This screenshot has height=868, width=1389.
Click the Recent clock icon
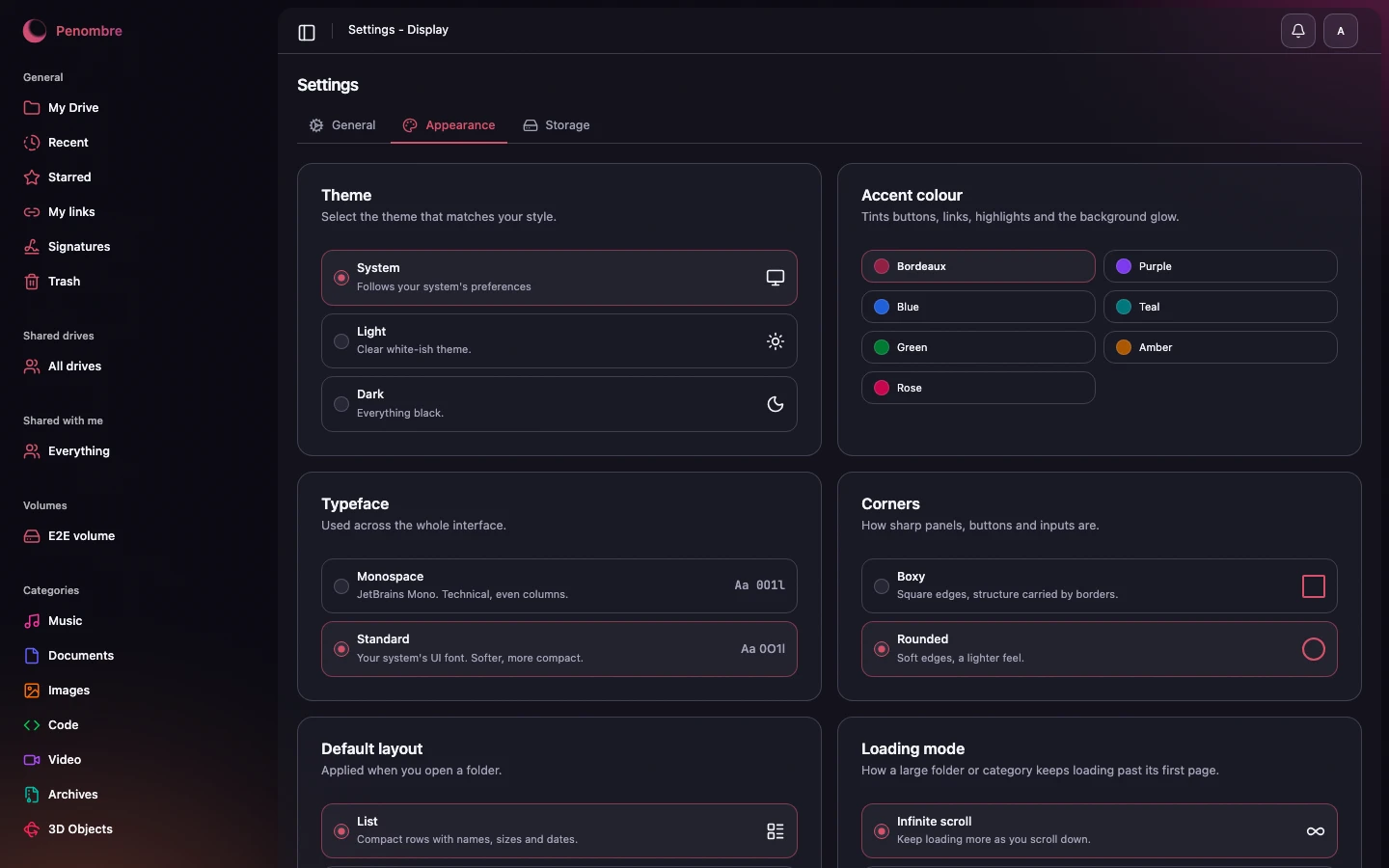tap(32, 143)
